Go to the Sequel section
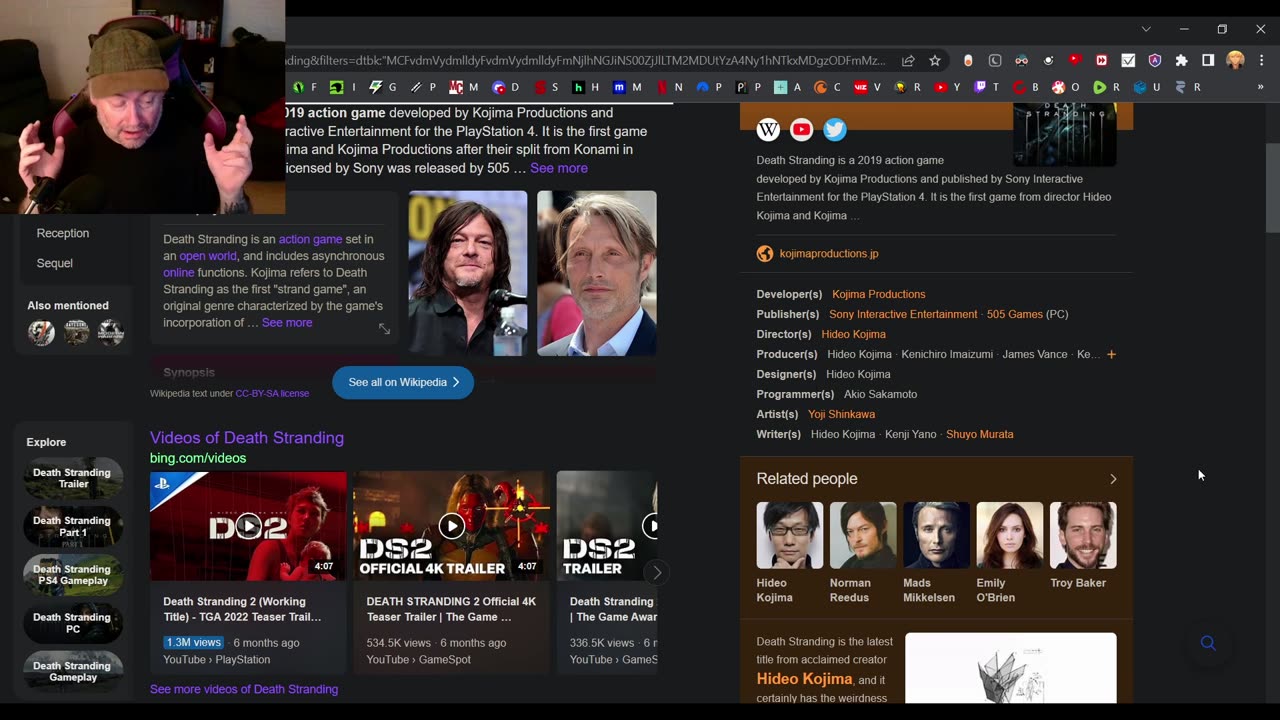This screenshot has height=720, width=1280. pyautogui.click(x=55, y=263)
